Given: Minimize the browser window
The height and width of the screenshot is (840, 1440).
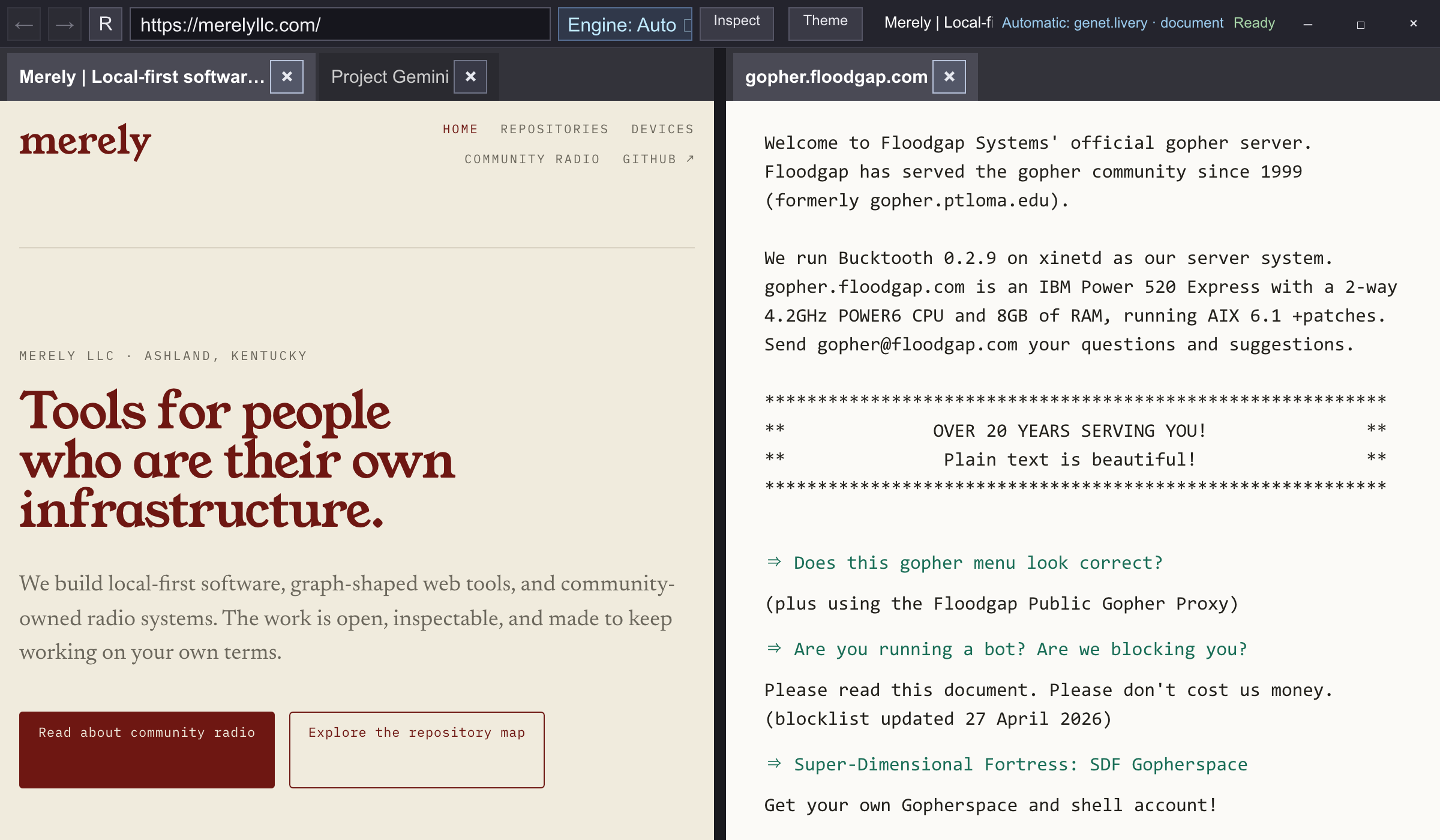Looking at the screenshot, I should (1308, 25).
